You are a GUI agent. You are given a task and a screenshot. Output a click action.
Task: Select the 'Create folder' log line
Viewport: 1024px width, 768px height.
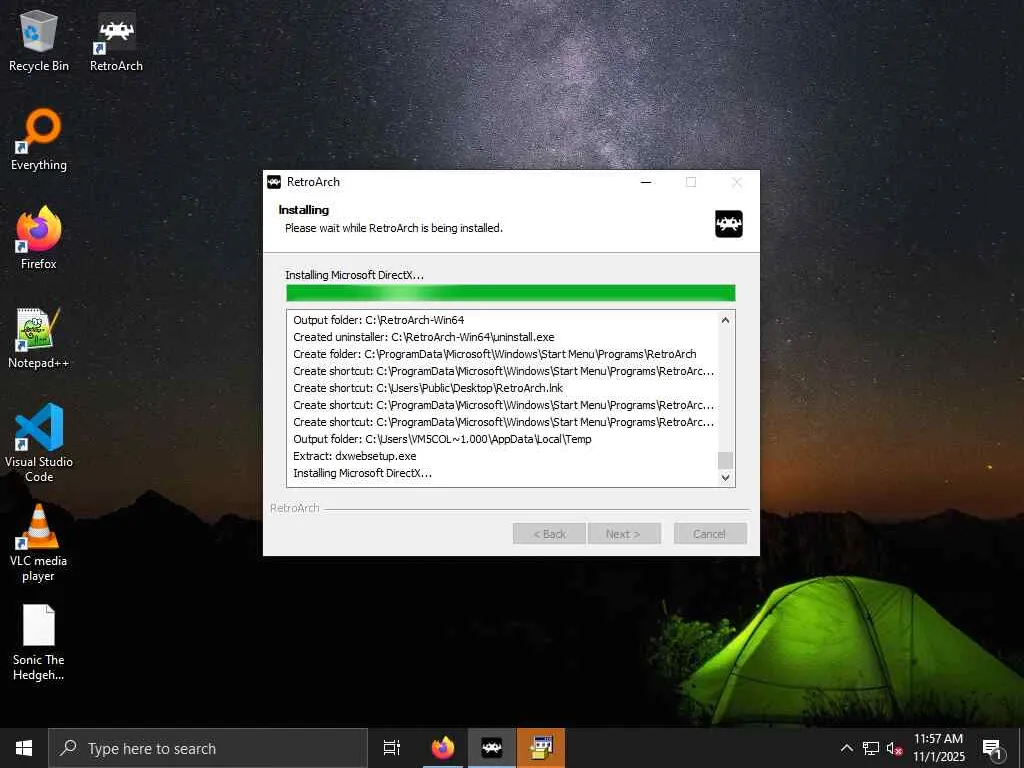pos(494,354)
